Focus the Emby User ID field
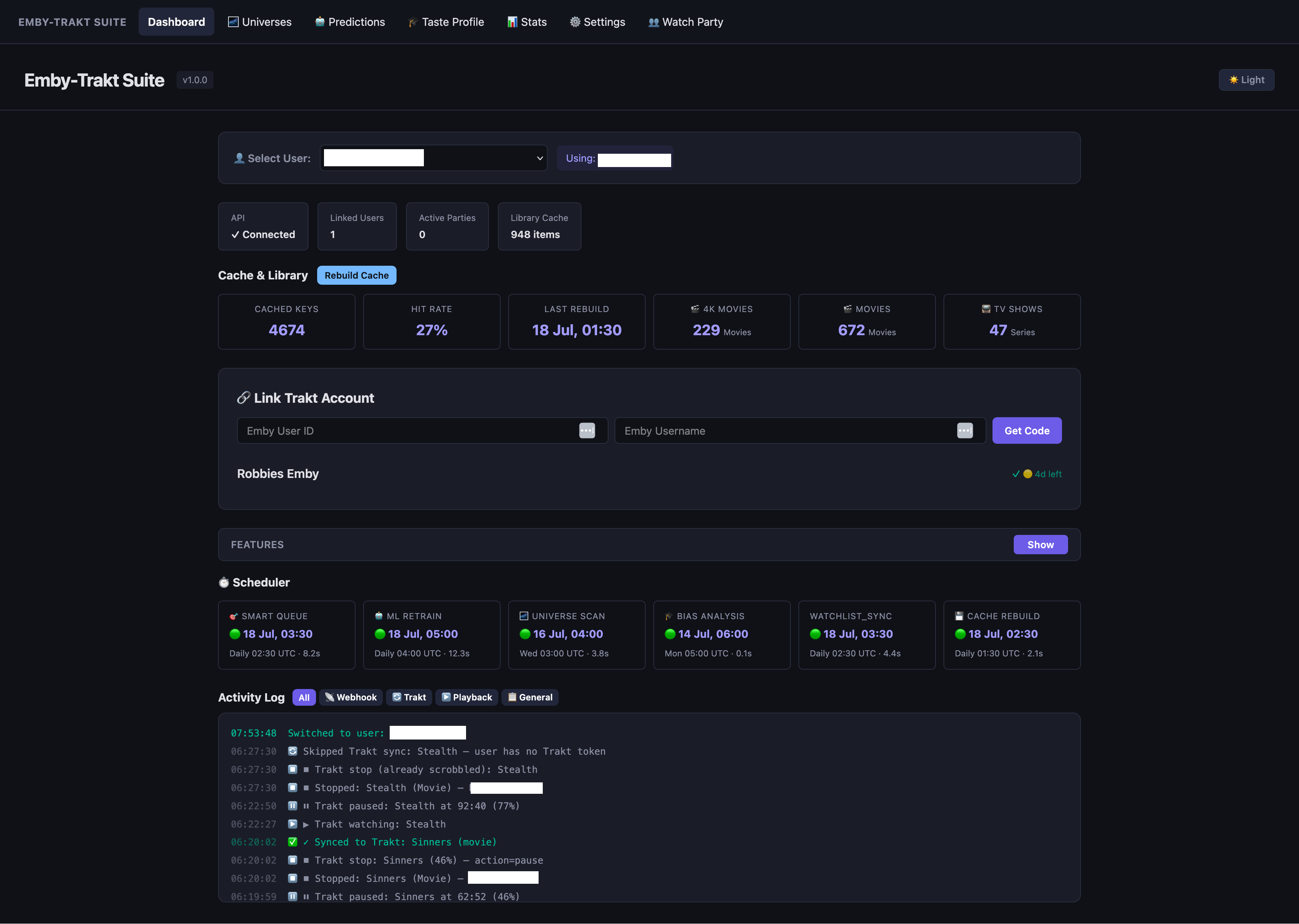Image resolution: width=1299 pixels, height=924 pixels. click(422, 431)
